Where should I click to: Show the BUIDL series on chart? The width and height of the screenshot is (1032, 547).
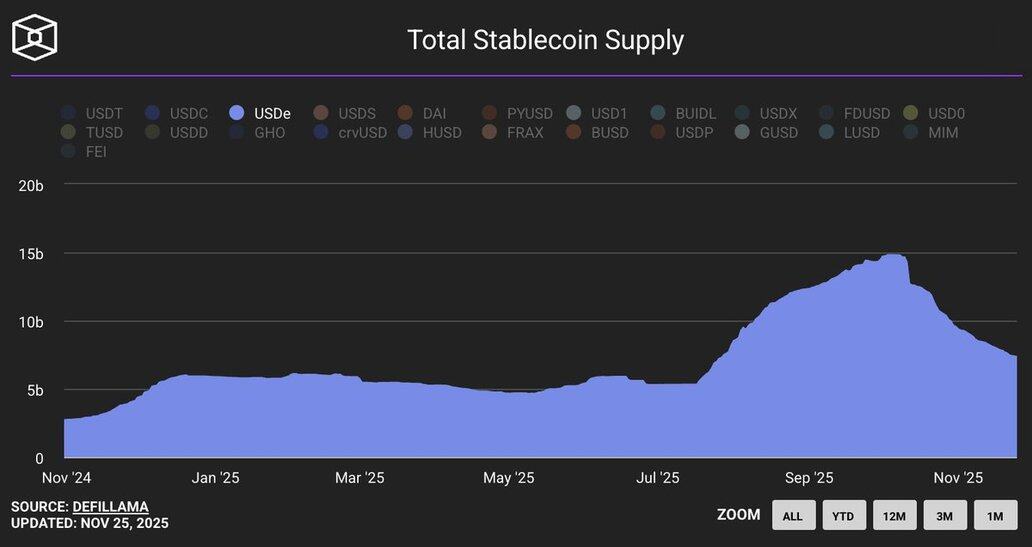(x=657, y=113)
